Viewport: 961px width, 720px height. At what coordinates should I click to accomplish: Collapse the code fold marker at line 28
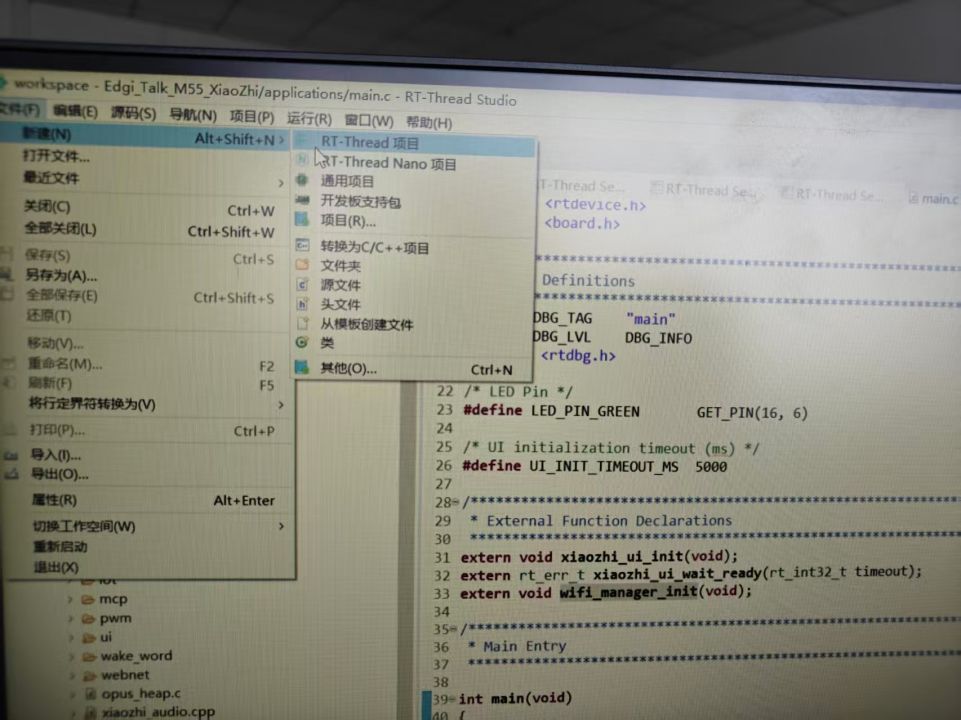[x=455, y=503]
